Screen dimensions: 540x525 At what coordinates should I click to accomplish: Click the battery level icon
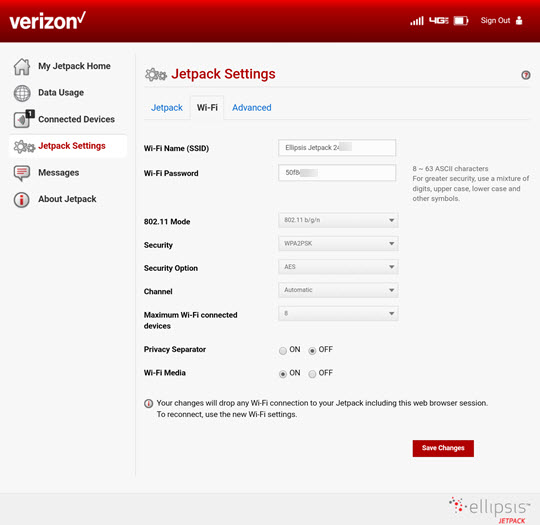click(x=461, y=21)
